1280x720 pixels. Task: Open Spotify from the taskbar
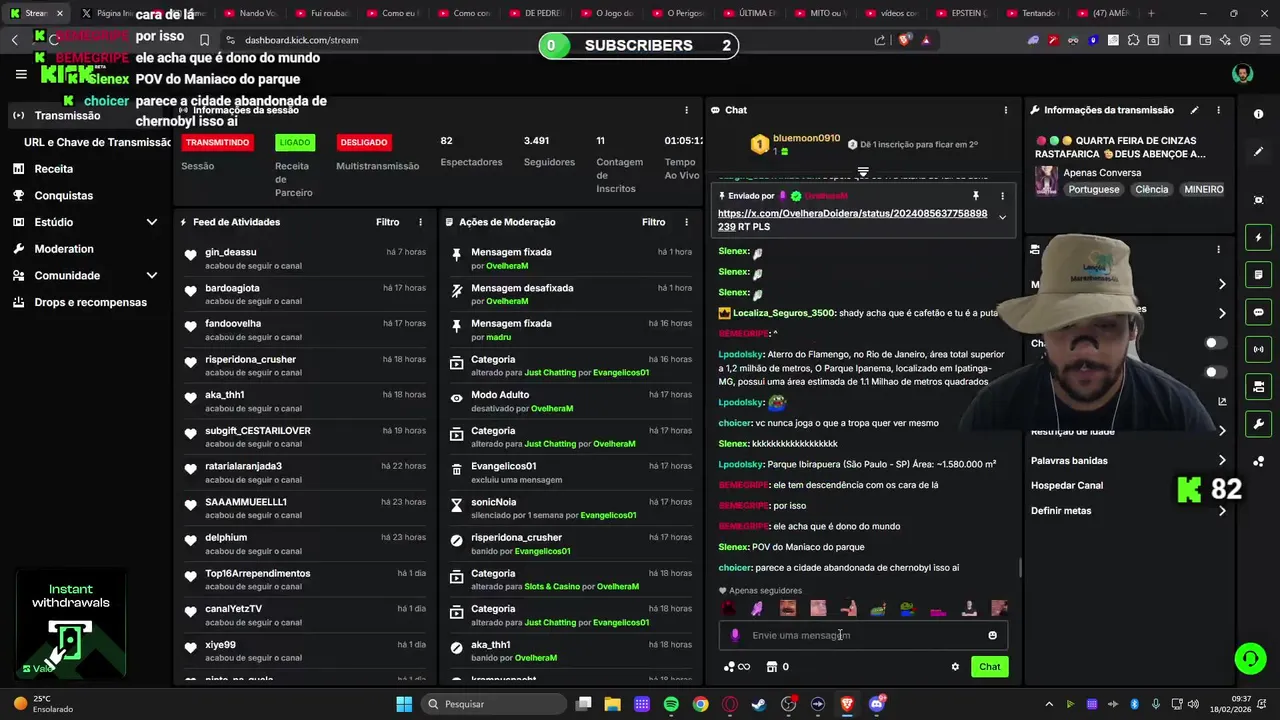[671, 704]
